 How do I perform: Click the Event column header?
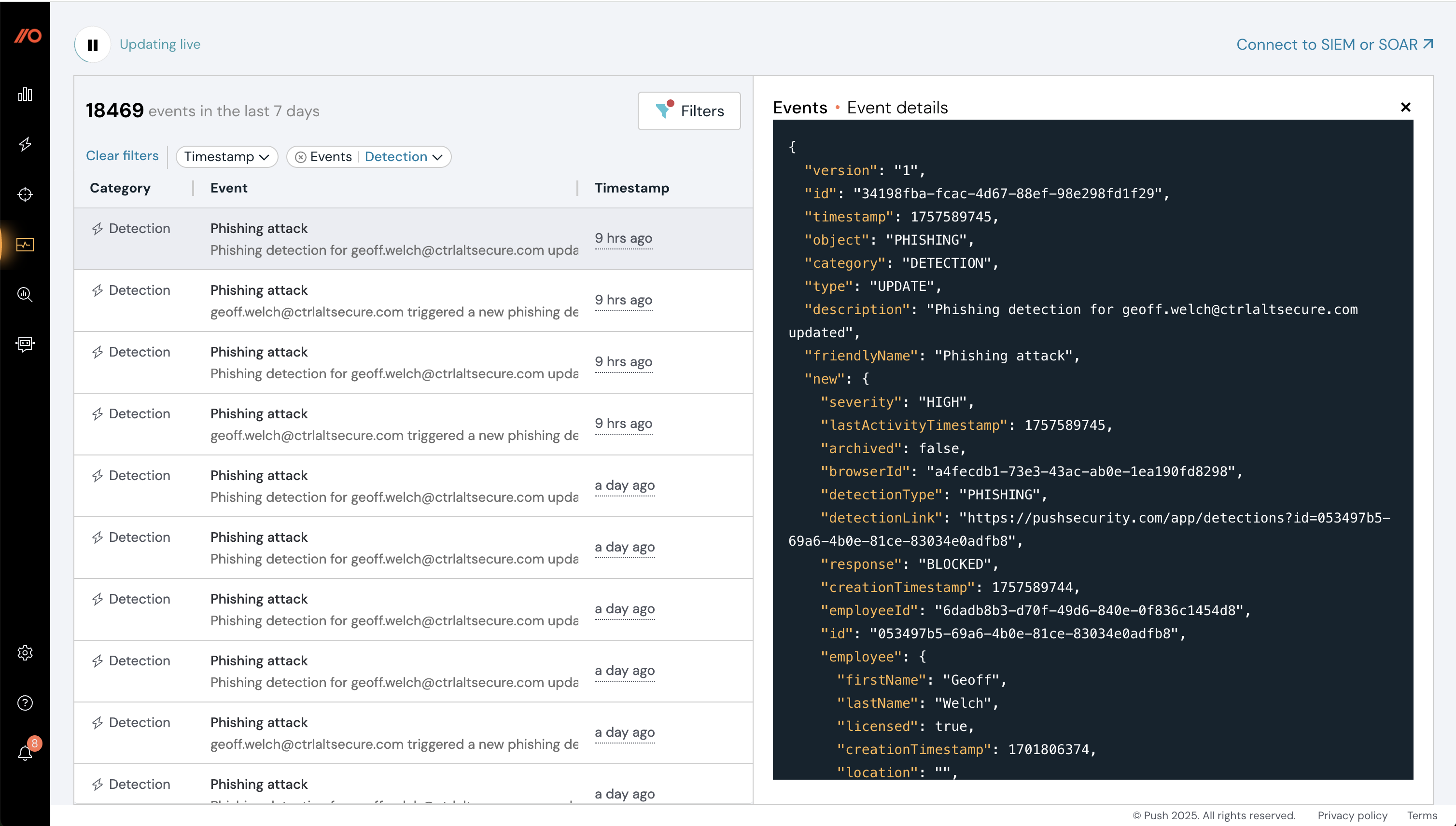point(229,188)
